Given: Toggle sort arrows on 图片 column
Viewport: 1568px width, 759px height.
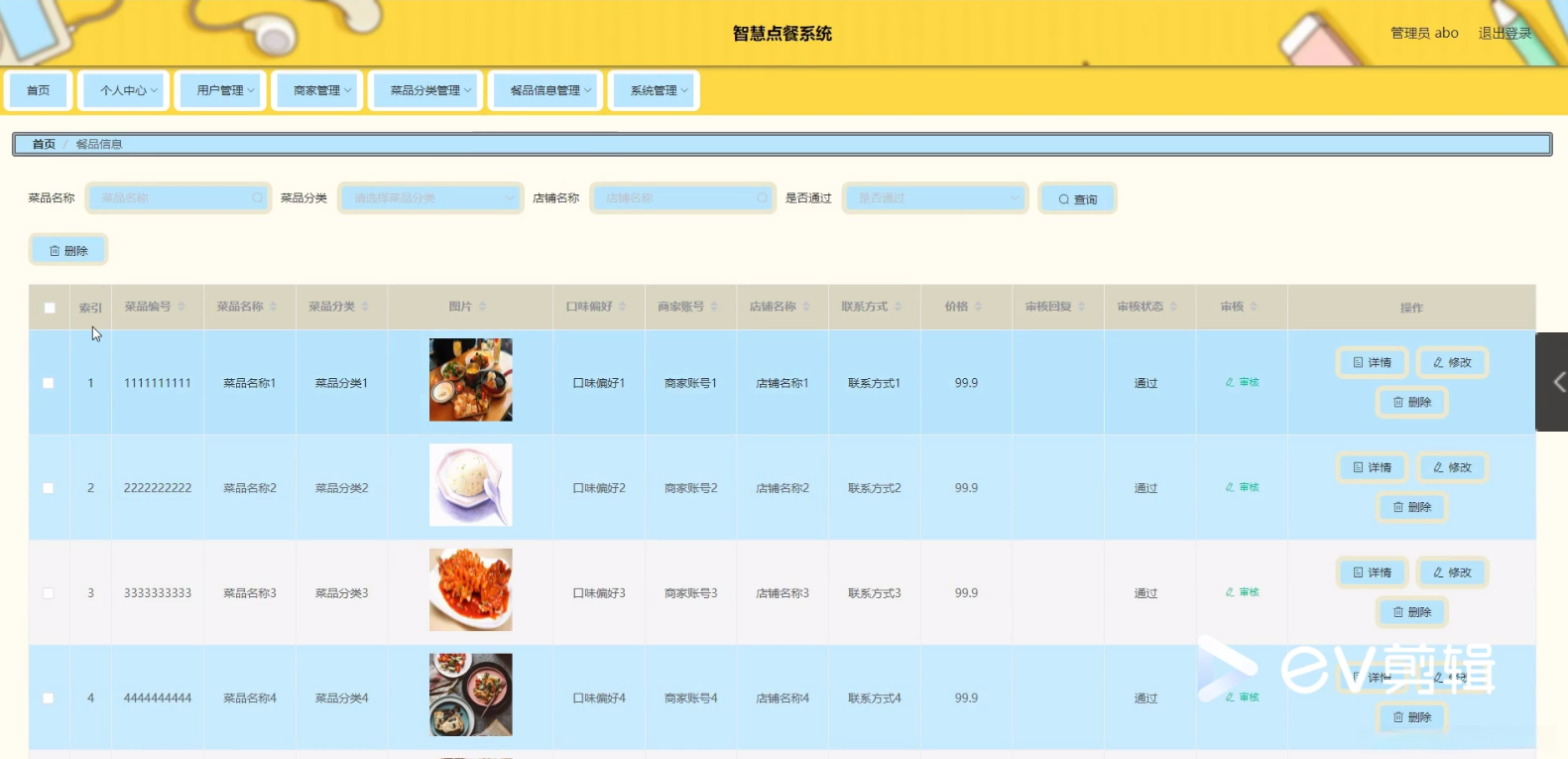Looking at the screenshot, I should (483, 307).
